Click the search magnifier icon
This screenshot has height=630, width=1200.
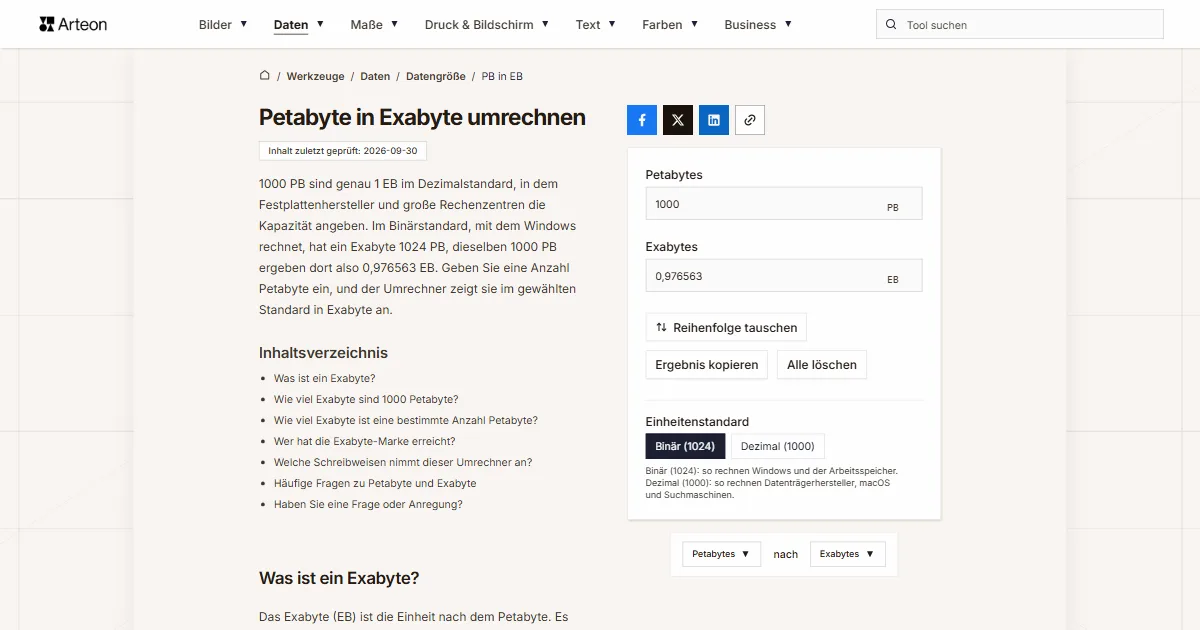click(891, 25)
